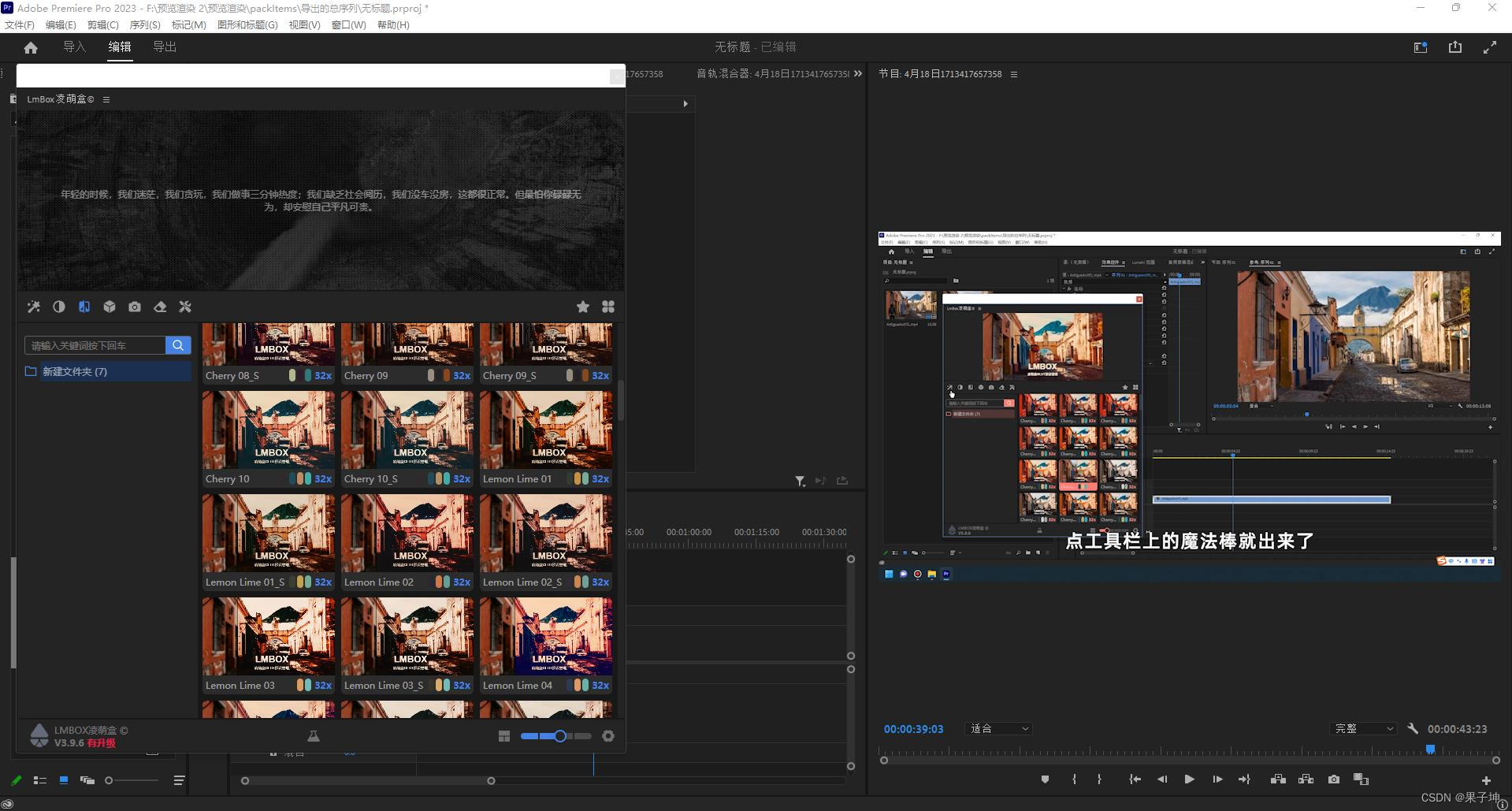This screenshot has width=1512, height=811.
Task: Click Step Back one frame
Action: tap(1162, 779)
